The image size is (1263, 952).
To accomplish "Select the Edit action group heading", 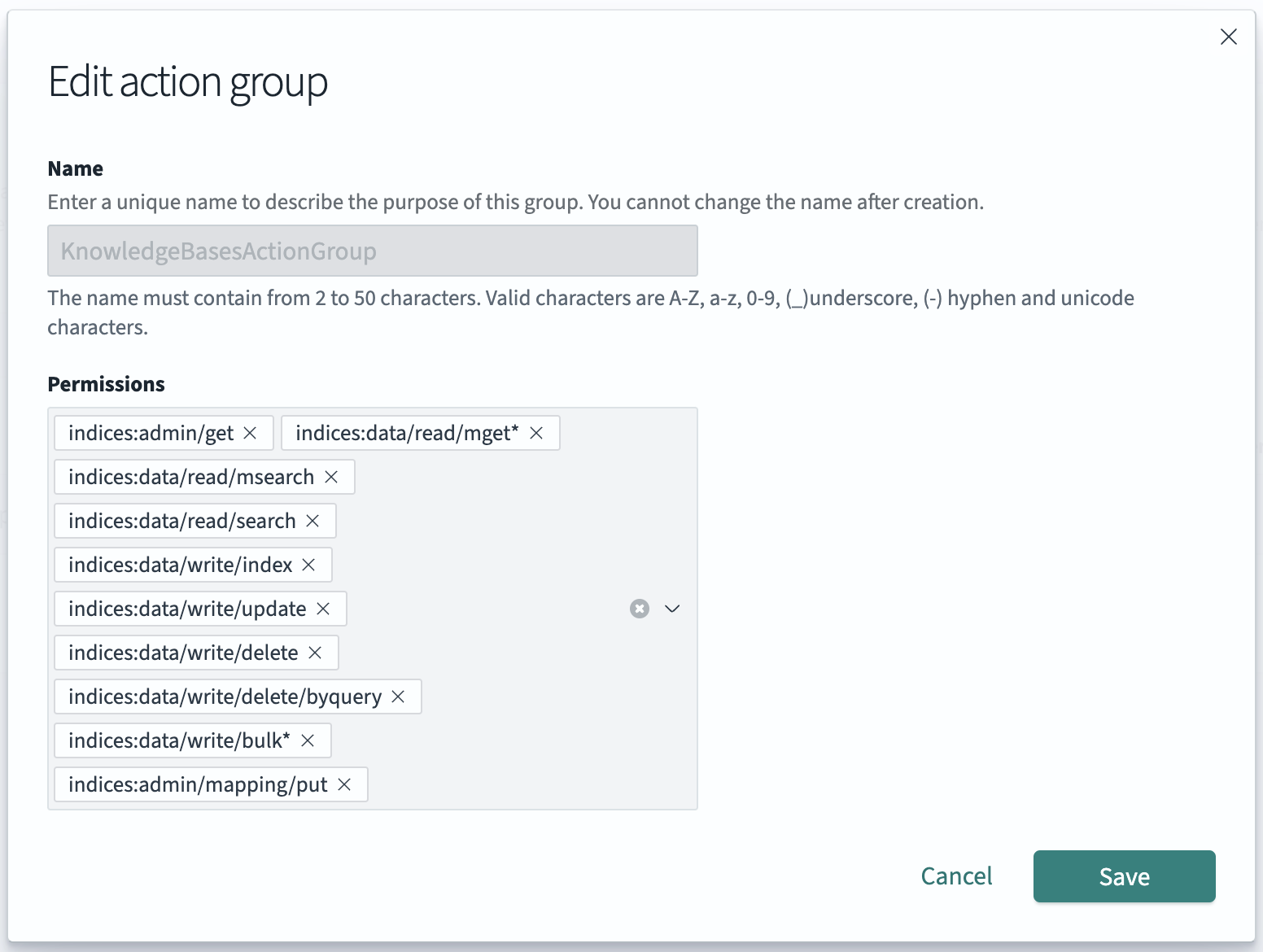I will [188, 81].
